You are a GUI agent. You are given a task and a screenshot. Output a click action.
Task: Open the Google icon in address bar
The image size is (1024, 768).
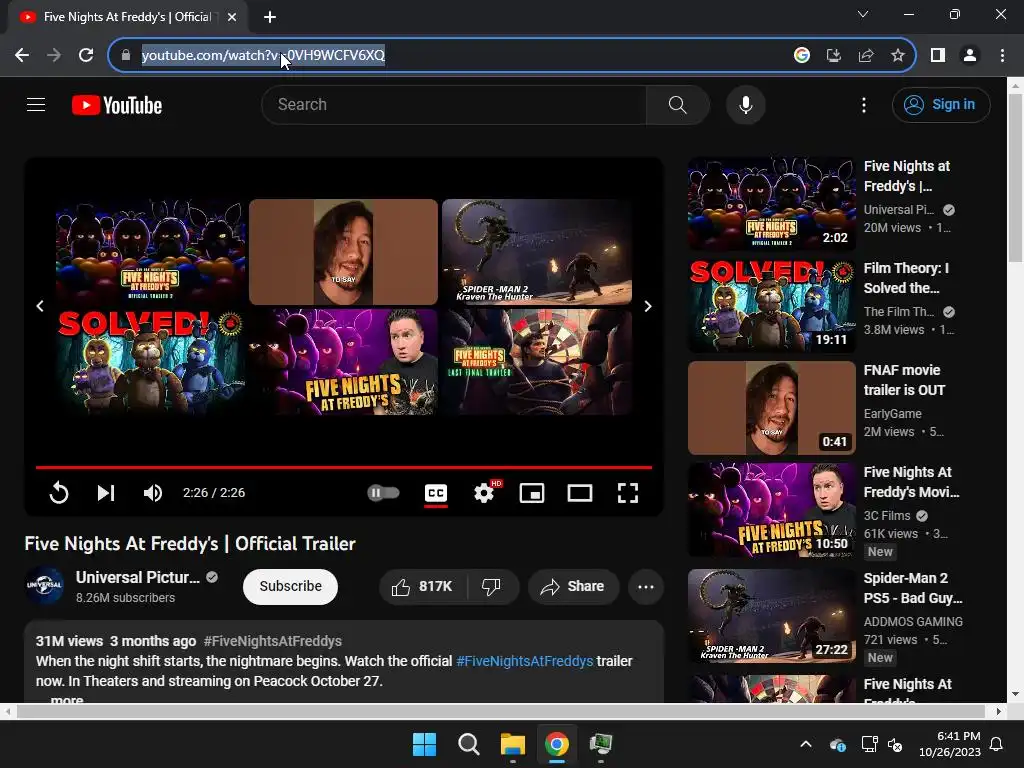coord(802,56)
